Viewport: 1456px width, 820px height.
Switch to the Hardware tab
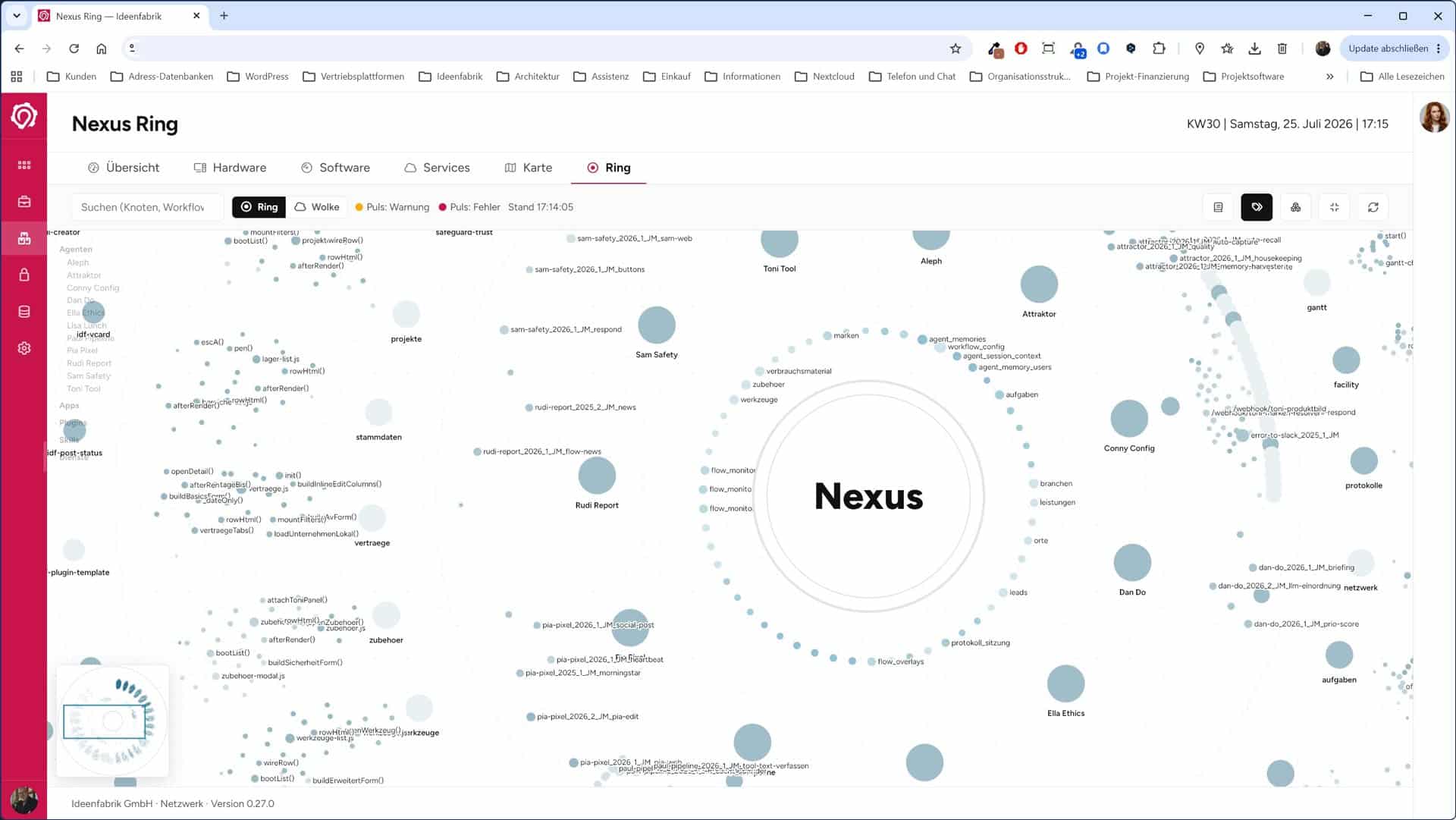point(231,168)
